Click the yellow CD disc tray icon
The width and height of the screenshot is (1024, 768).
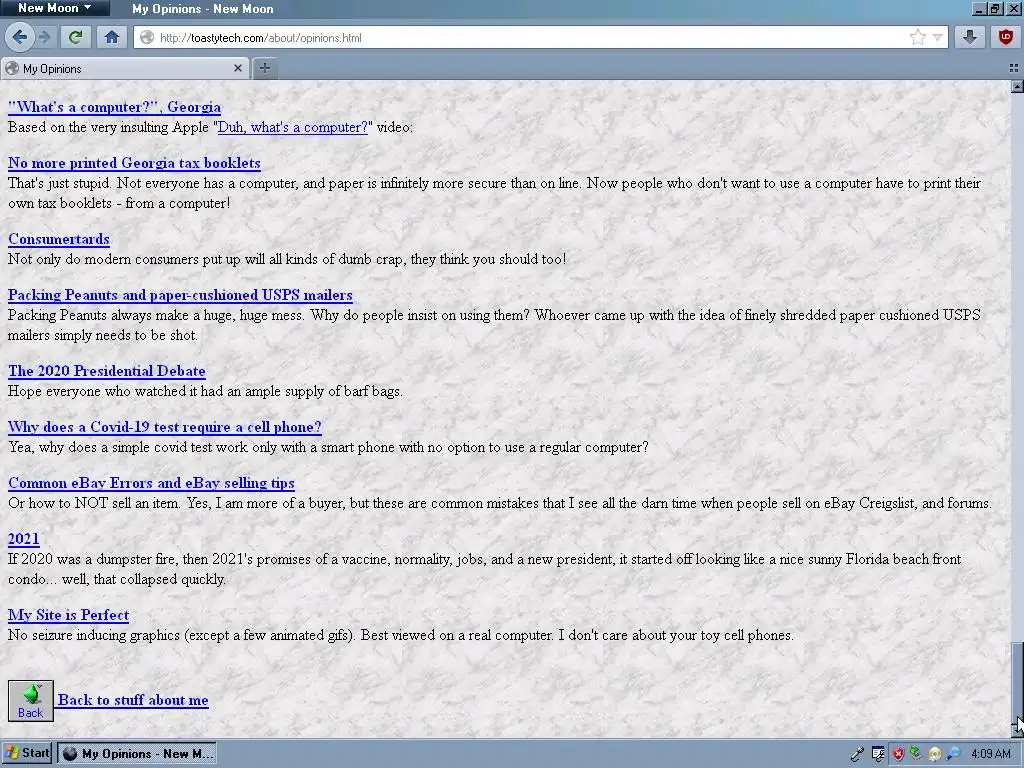pyautogui.click(x=935, y=754)
